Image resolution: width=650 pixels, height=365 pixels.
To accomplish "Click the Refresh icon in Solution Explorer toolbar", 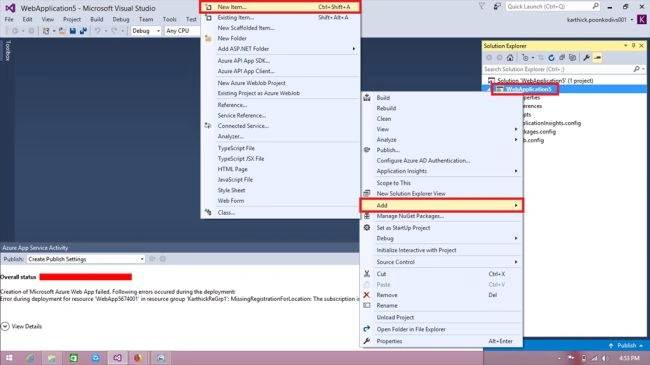I will pyautogui.click(x=551, y=58).
